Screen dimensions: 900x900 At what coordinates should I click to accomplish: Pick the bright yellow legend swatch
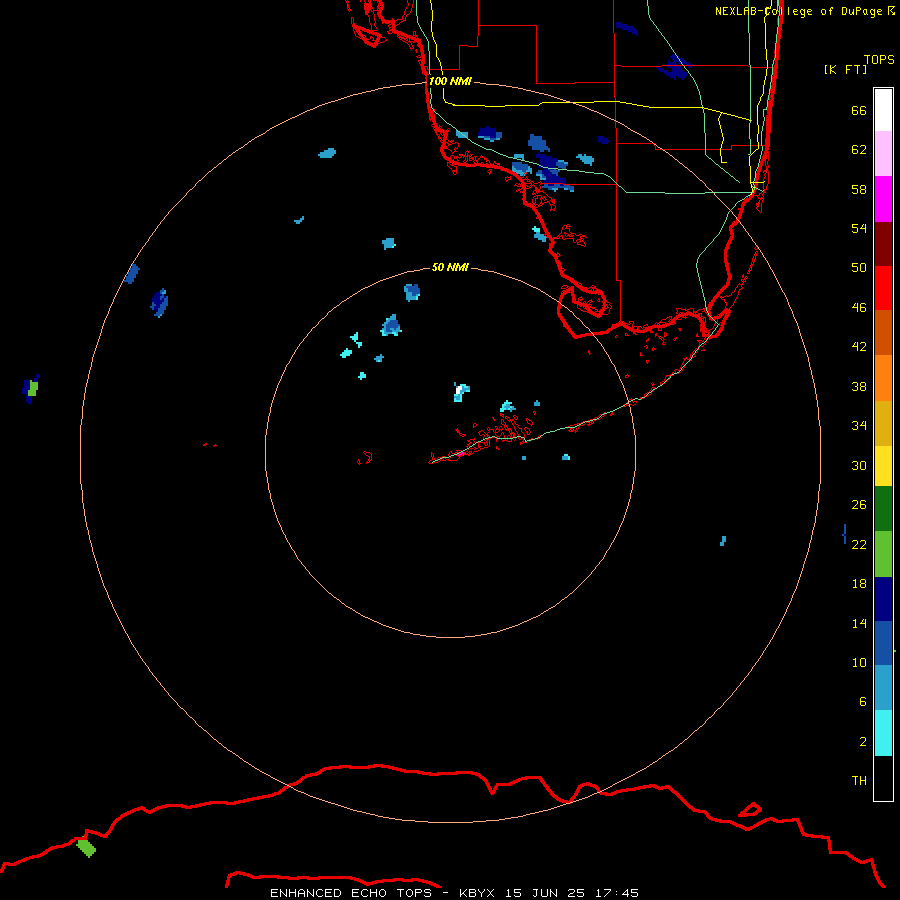tap(883, 466)
